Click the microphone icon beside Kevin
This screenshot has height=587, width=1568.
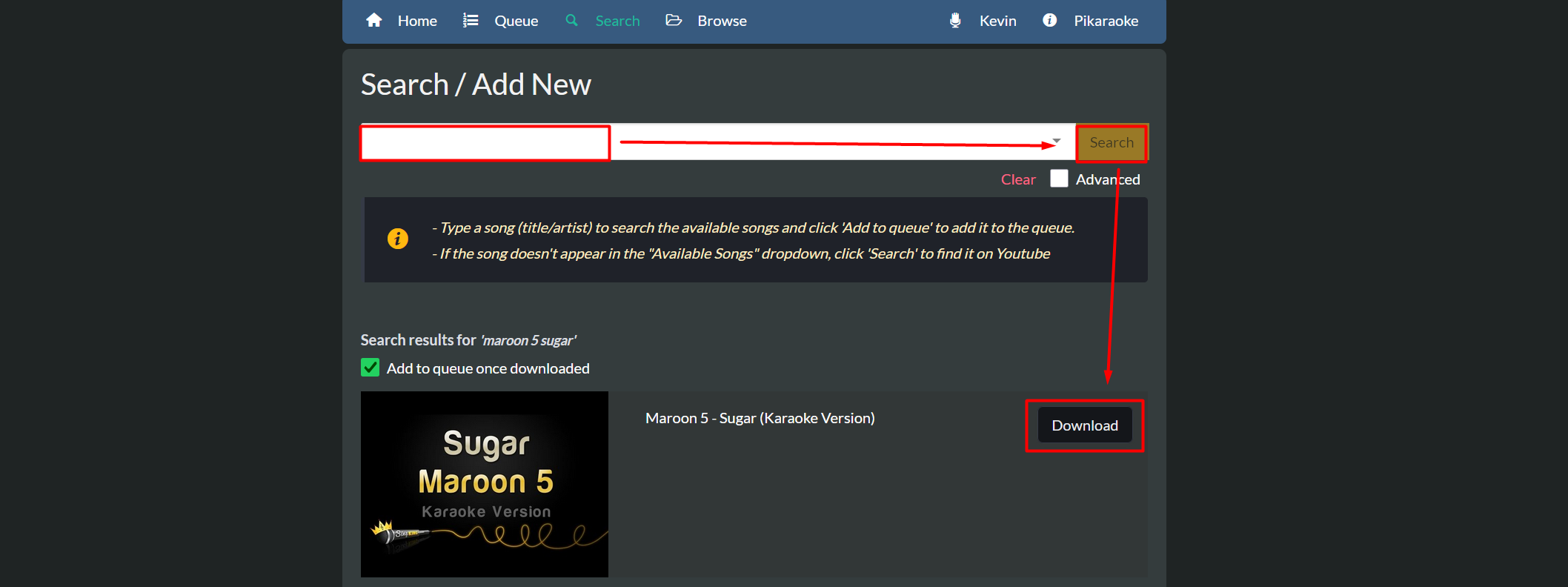[x=955, y=21]
